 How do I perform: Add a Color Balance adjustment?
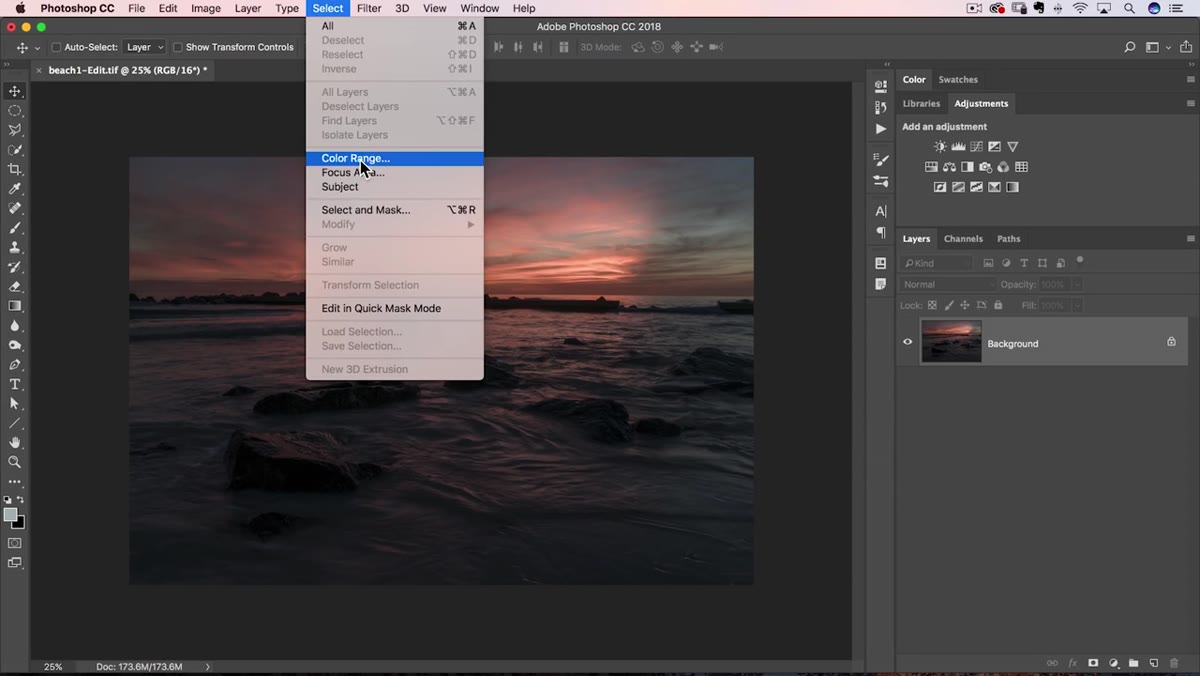coord(949,167)
